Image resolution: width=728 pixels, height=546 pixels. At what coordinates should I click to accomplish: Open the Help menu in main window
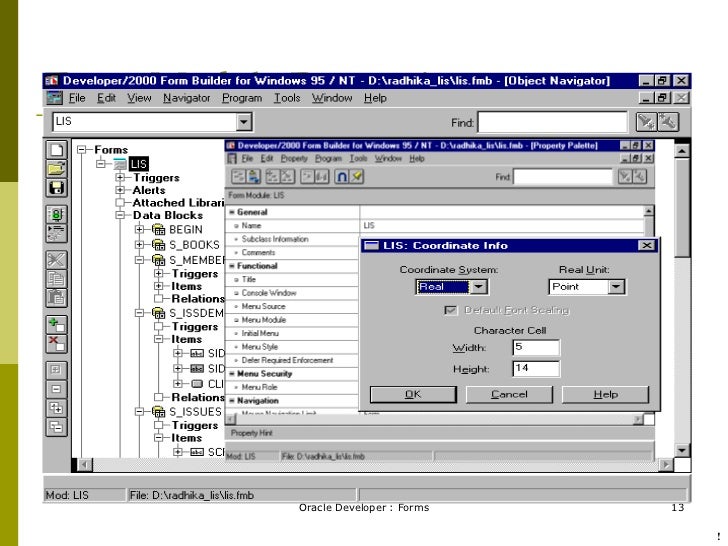[x=375, y=98]
